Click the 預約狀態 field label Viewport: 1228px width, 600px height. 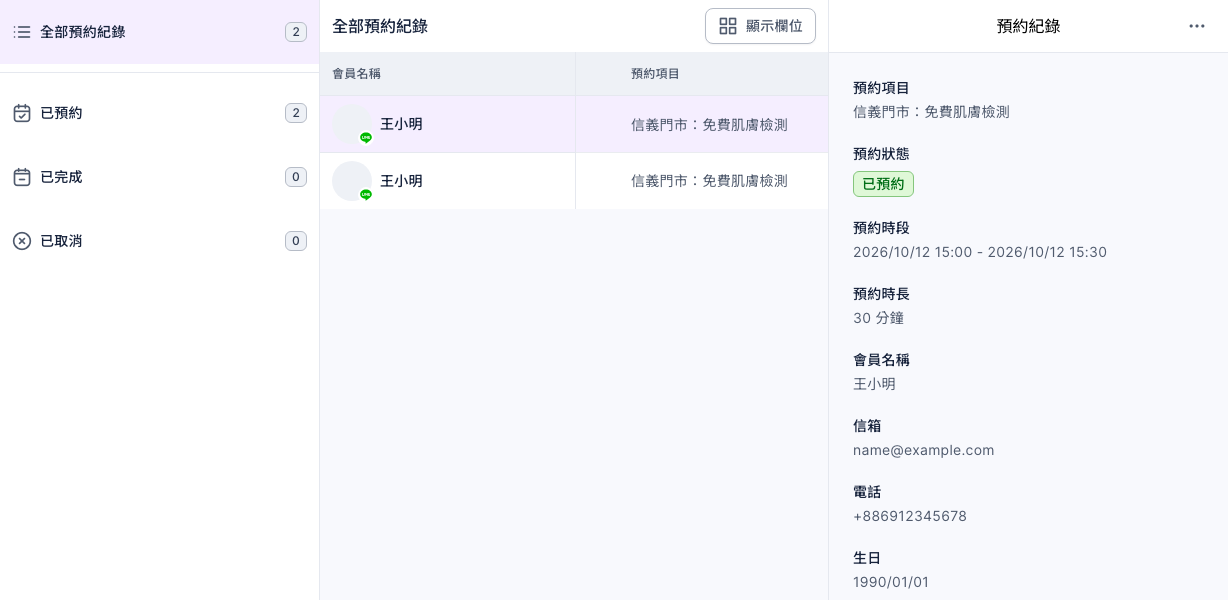[x=881, y=154]
